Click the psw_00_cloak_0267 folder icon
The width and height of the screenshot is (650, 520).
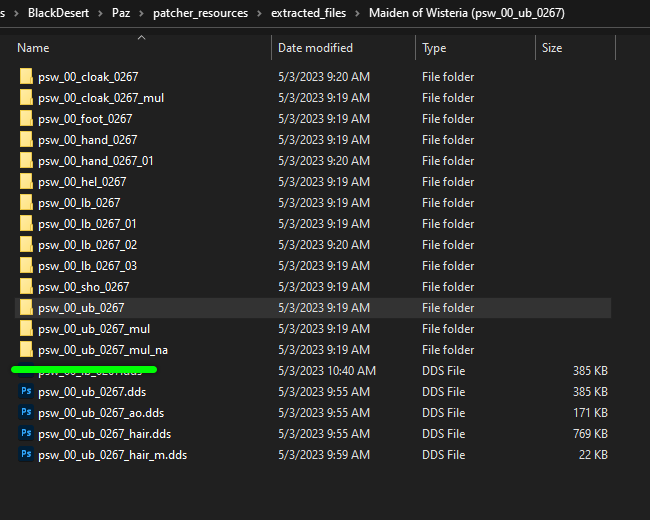pyautogui.click(x=26, y=77)
